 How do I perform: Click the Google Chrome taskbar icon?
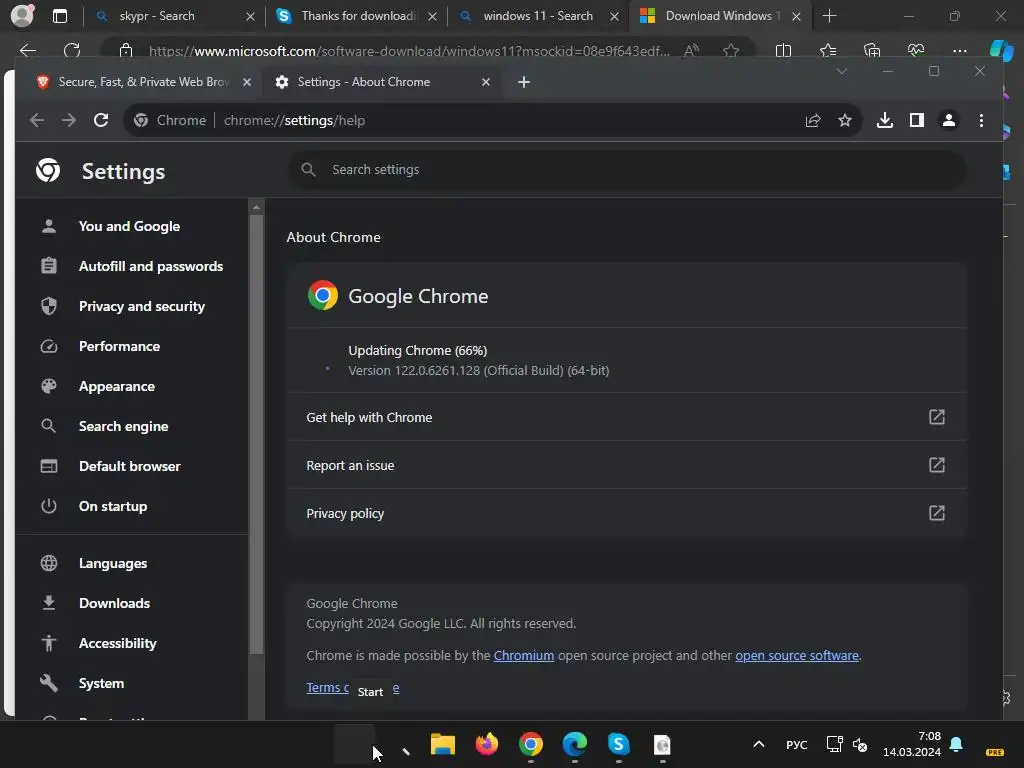(x=531, y=744)
